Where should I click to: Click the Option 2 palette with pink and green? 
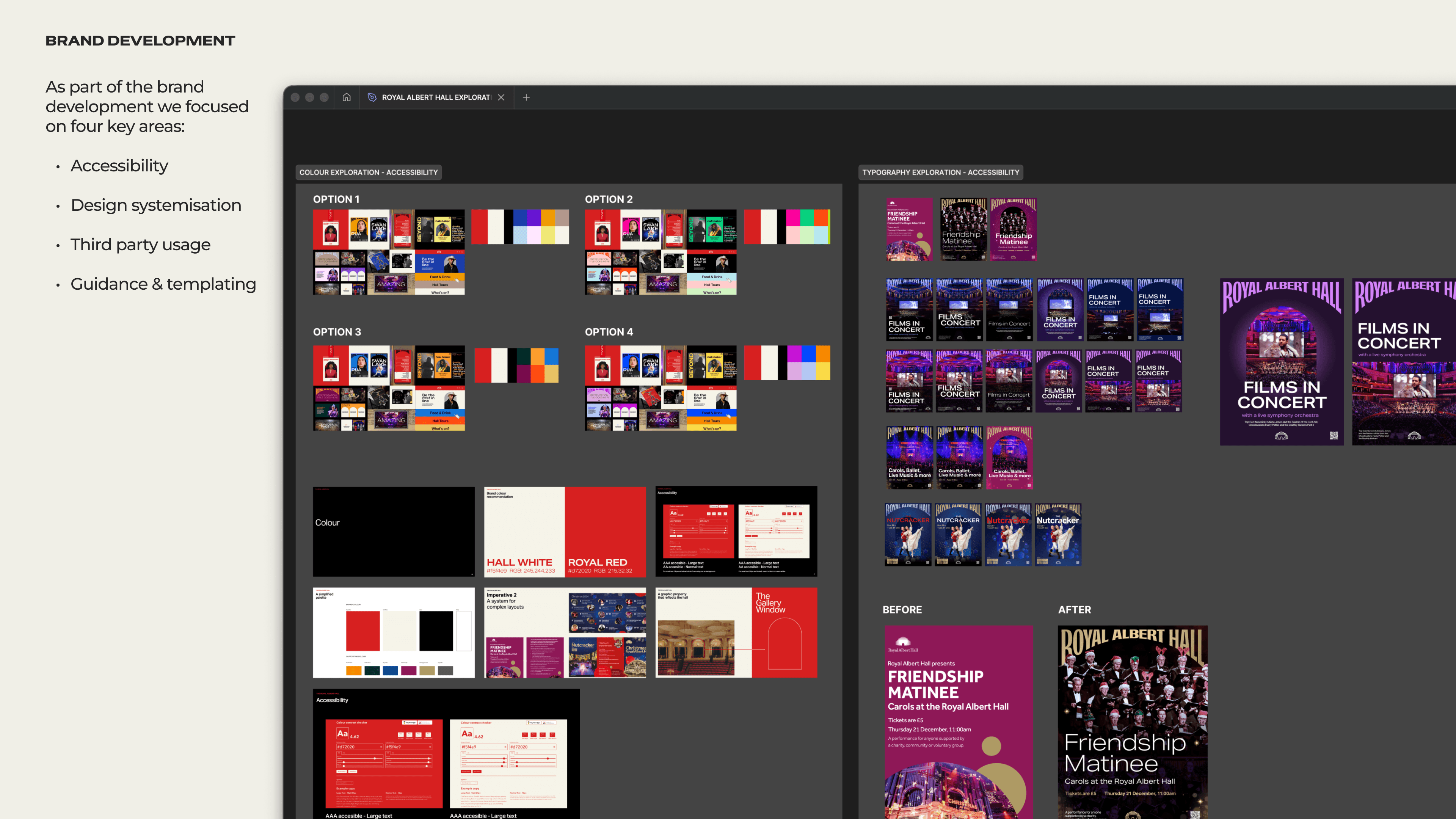(x=787, y=227)
